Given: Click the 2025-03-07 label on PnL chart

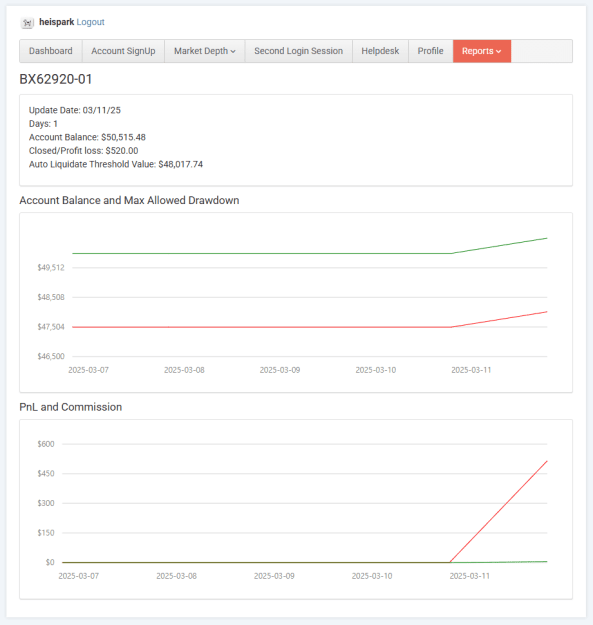Looking at the screenshot, I should coord(79,576).
